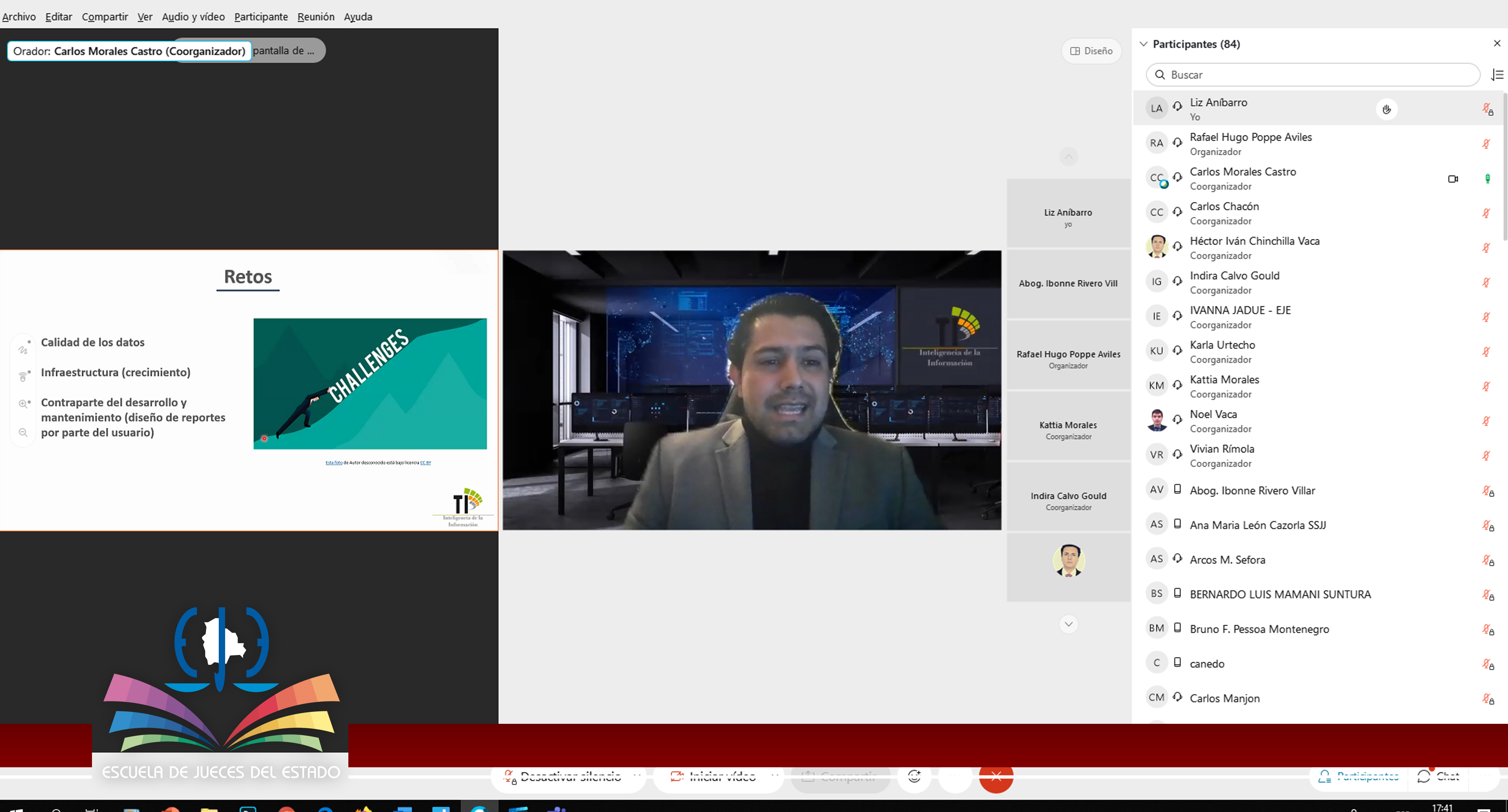The image size is (1508, 812).
Task: Open the Chat panel button
Action: pos(1438,776)
